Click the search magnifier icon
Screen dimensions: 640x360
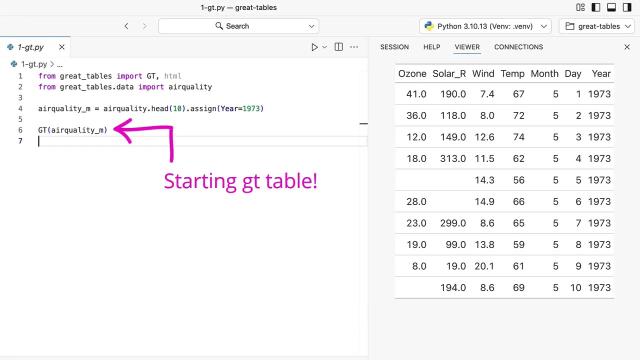(219, 26)
